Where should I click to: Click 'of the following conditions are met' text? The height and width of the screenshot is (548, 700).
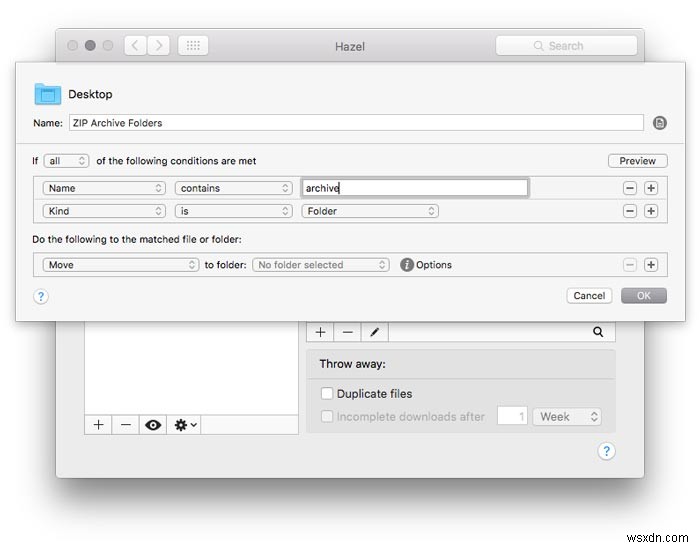click(x=176, y=161)
